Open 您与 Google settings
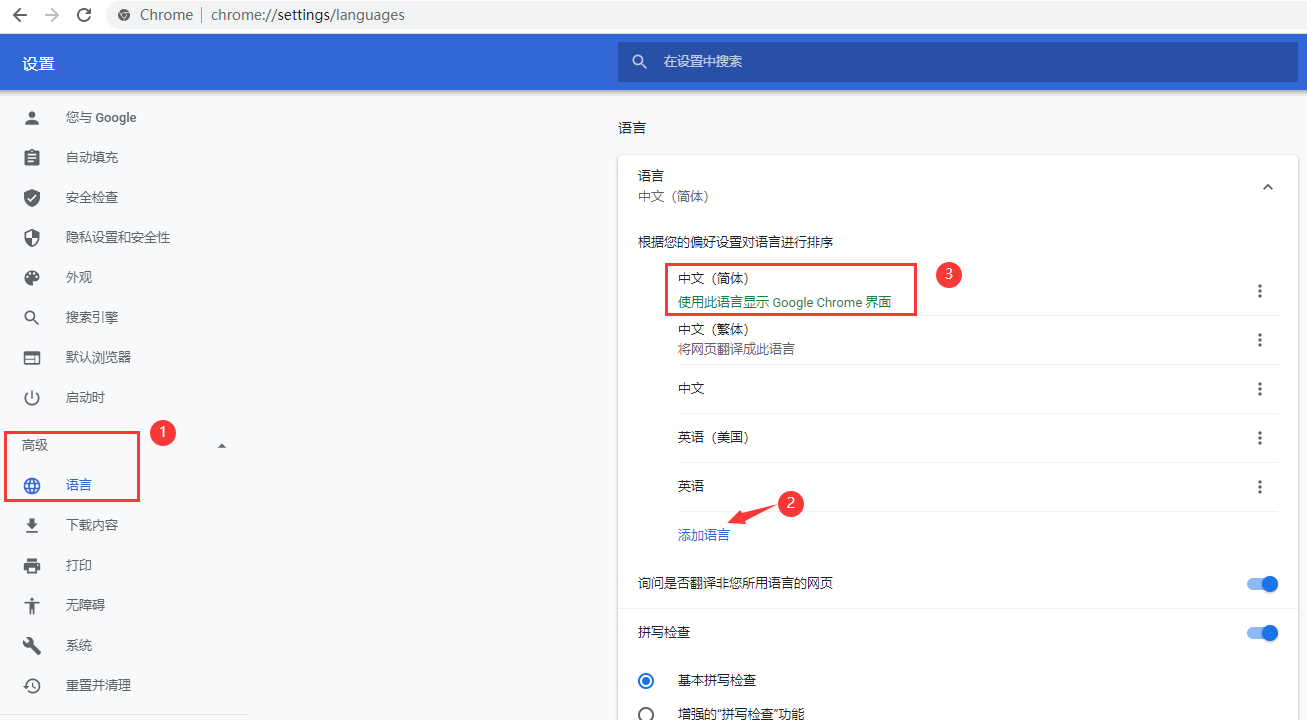This screenshot has width=1307, height=720. [101, 118]
